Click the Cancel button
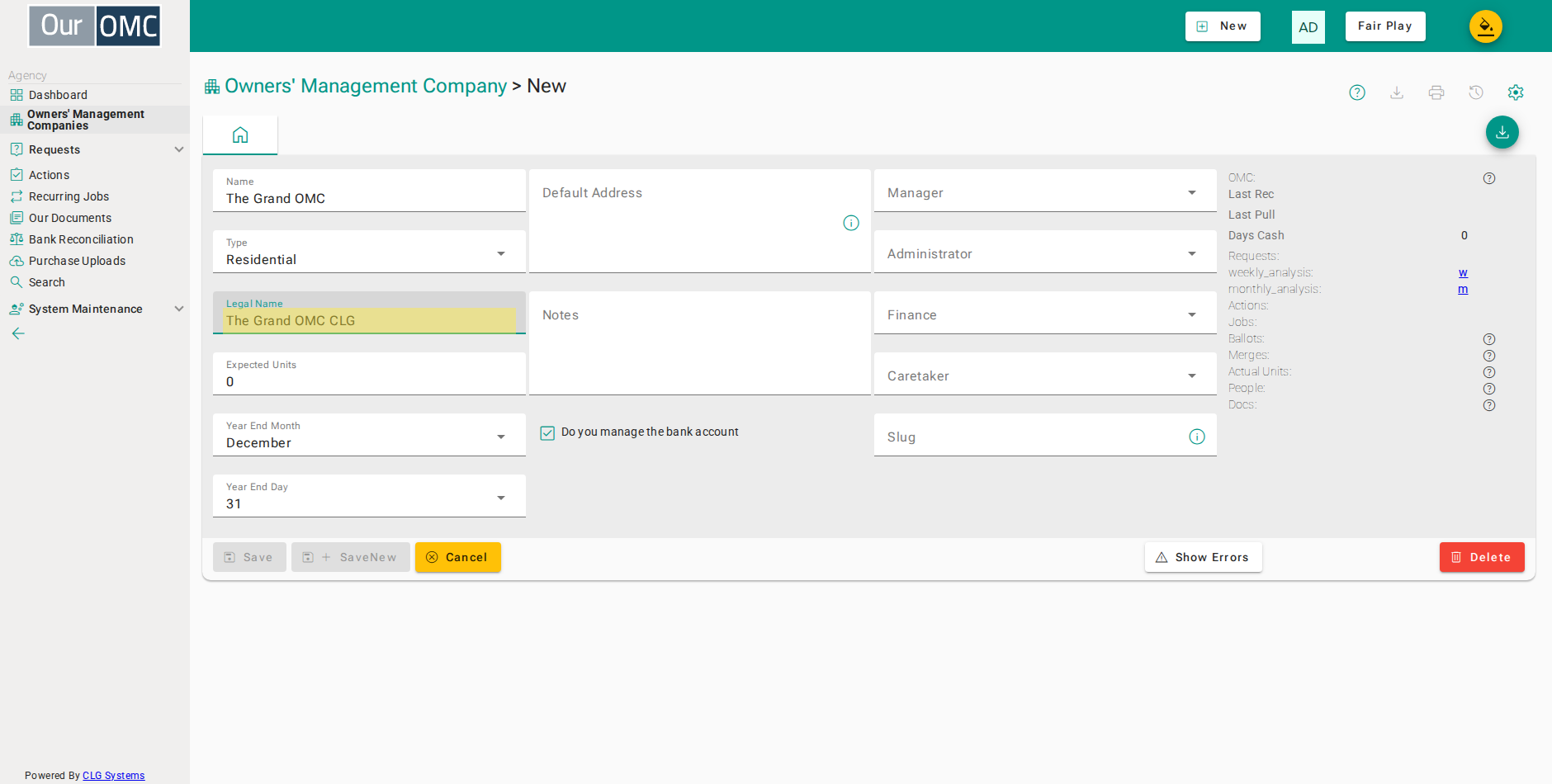1552x784 pixels. click(458, 557)
